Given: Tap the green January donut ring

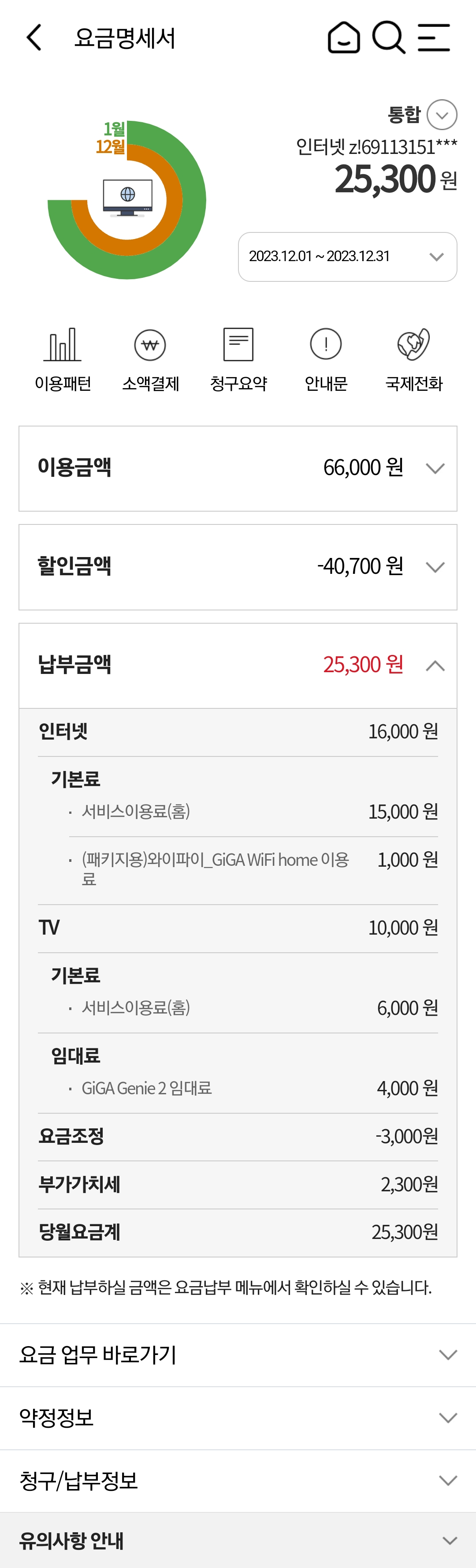Looking at the screenshot, I should 193,201.
